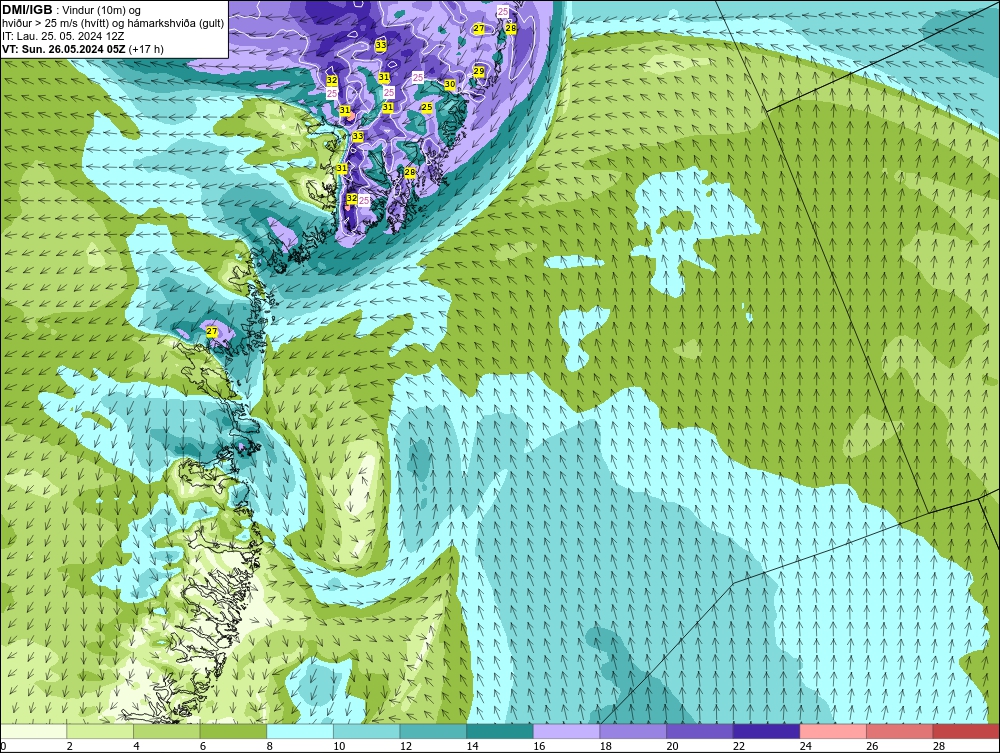The width and height of the screenshot is (1000, 753).
Task: Click the 'IT: Lau. 25. 05. 2024 12Z' line
Action: click(x=62, y=36)
